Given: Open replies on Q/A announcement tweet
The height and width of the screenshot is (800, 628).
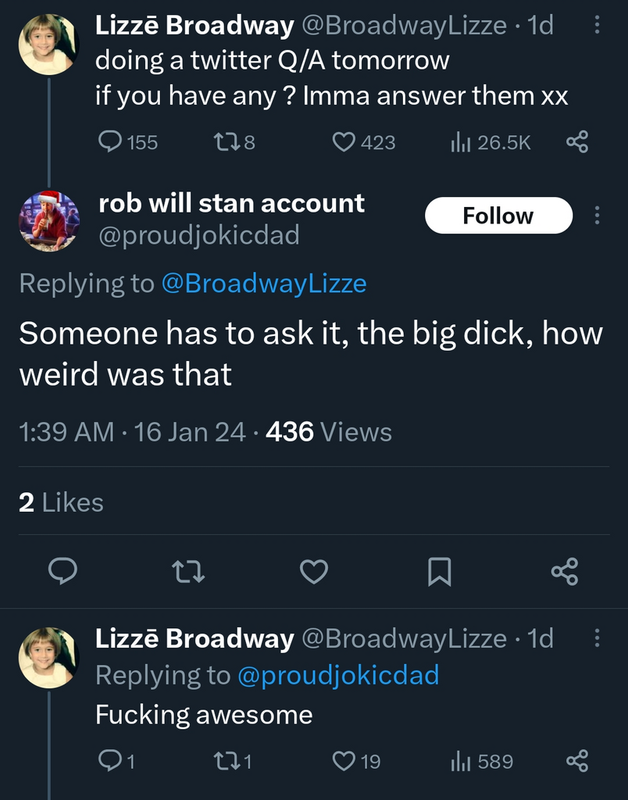Looking at the screenshot, I should tap(111, 143).
